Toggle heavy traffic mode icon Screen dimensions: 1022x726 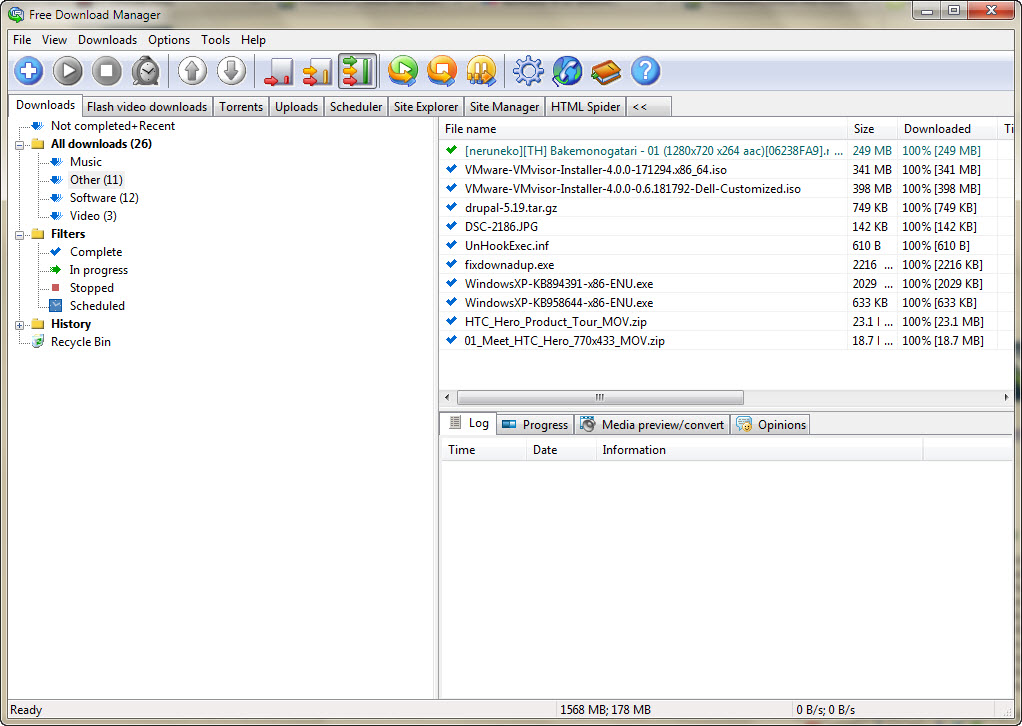[357, 70]
